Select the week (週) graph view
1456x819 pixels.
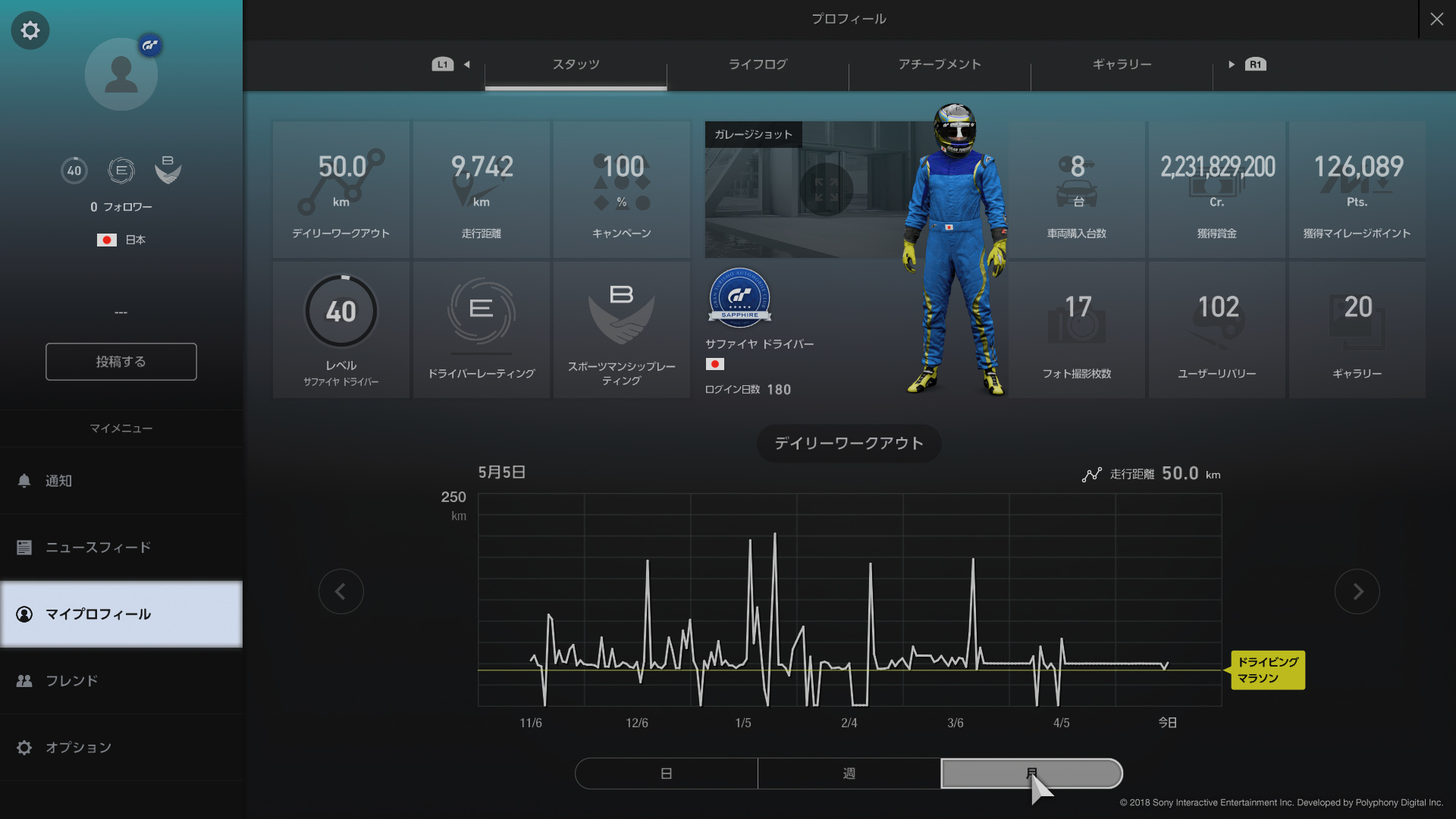pyautogui.click(x=849, y=773)
